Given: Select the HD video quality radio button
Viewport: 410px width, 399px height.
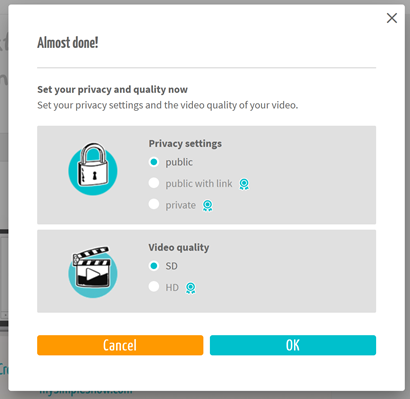Looking at the screenshot, I should (154, 286).
